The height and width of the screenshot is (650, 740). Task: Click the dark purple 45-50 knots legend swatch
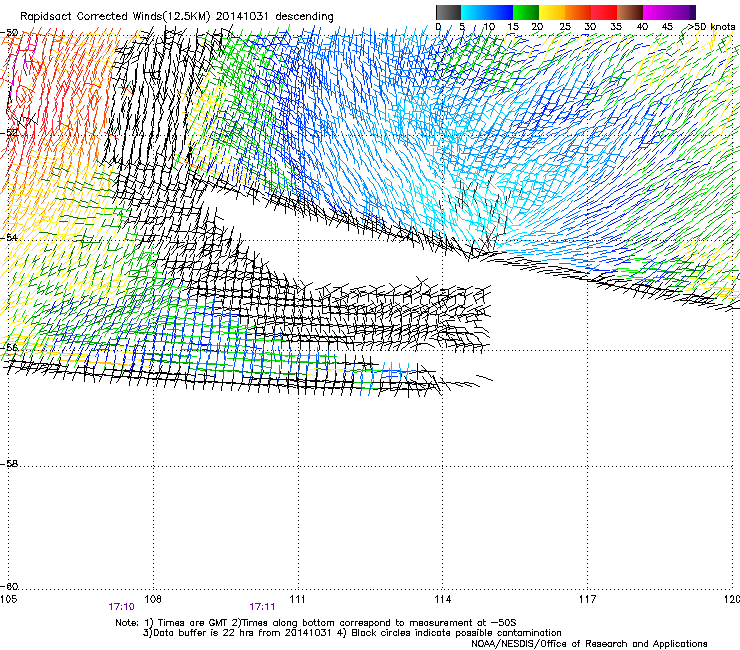[x=682, y=12]
